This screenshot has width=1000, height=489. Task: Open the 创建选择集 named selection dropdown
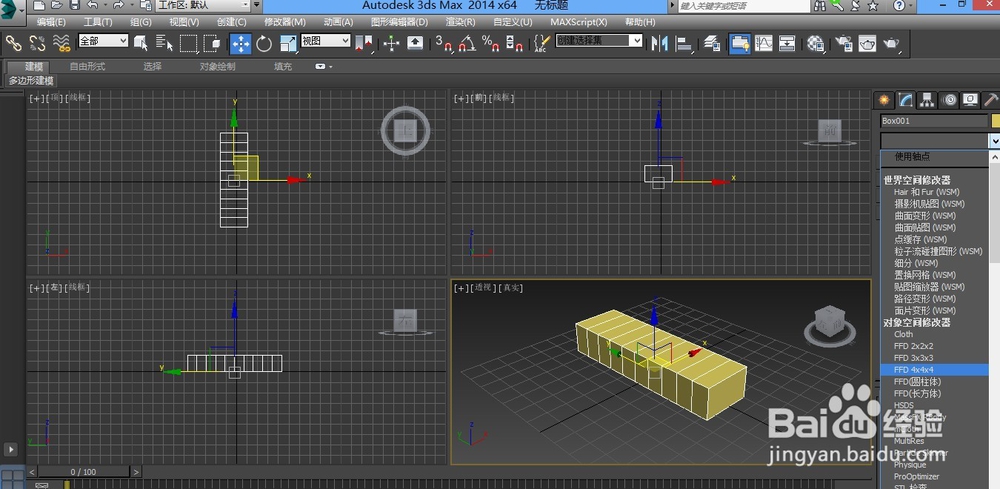tap(599, 41)
